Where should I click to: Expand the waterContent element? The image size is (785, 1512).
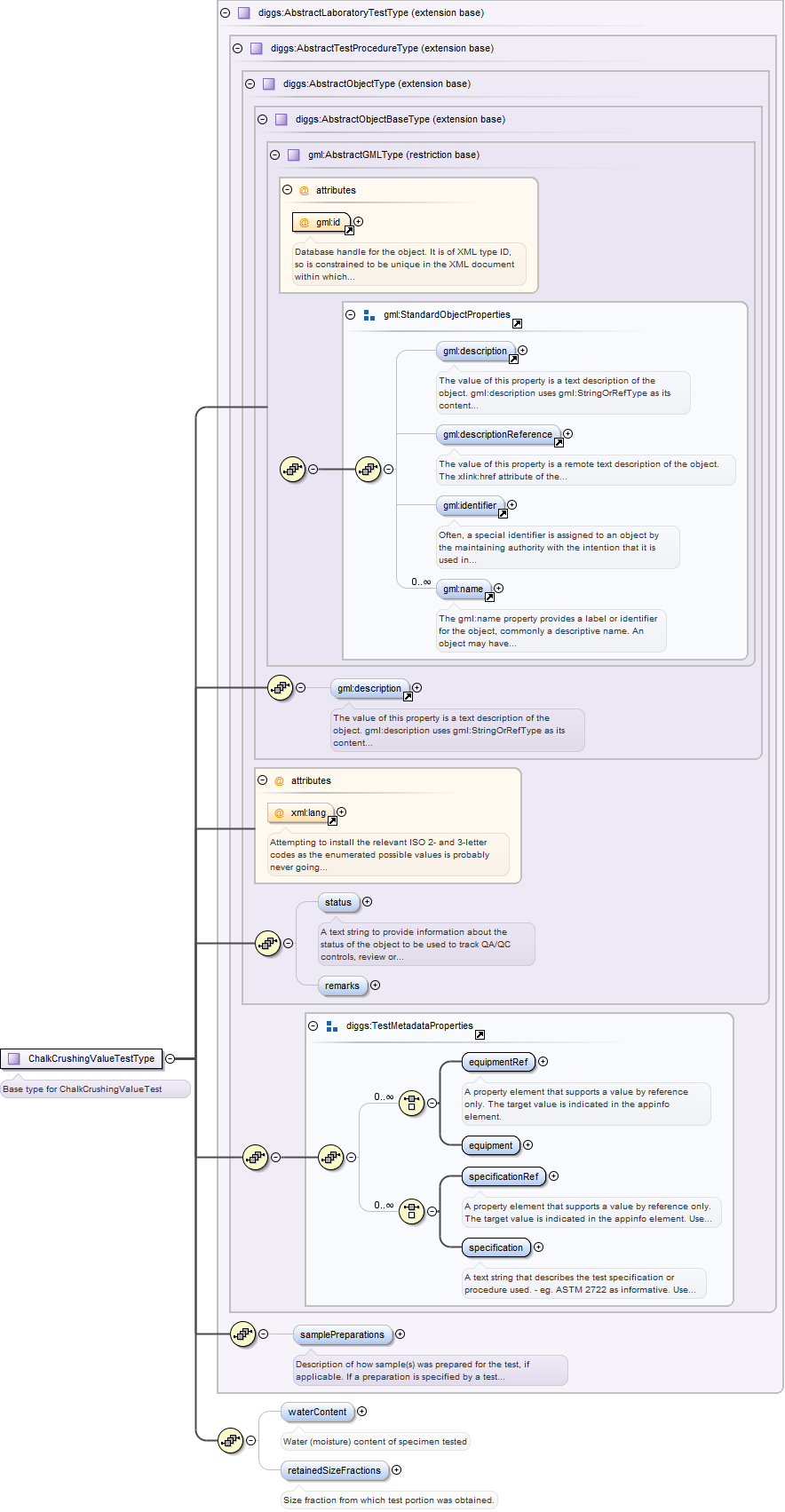pyautogui.click(x=361, y=1411)
